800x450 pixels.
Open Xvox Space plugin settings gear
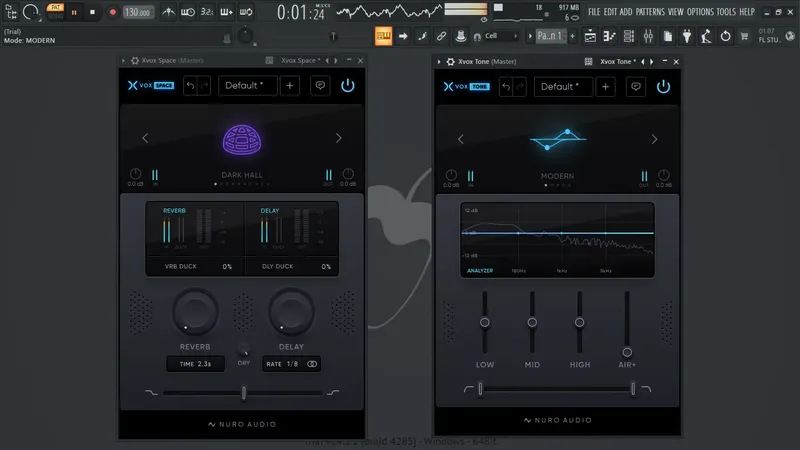(x=135, y=60)
